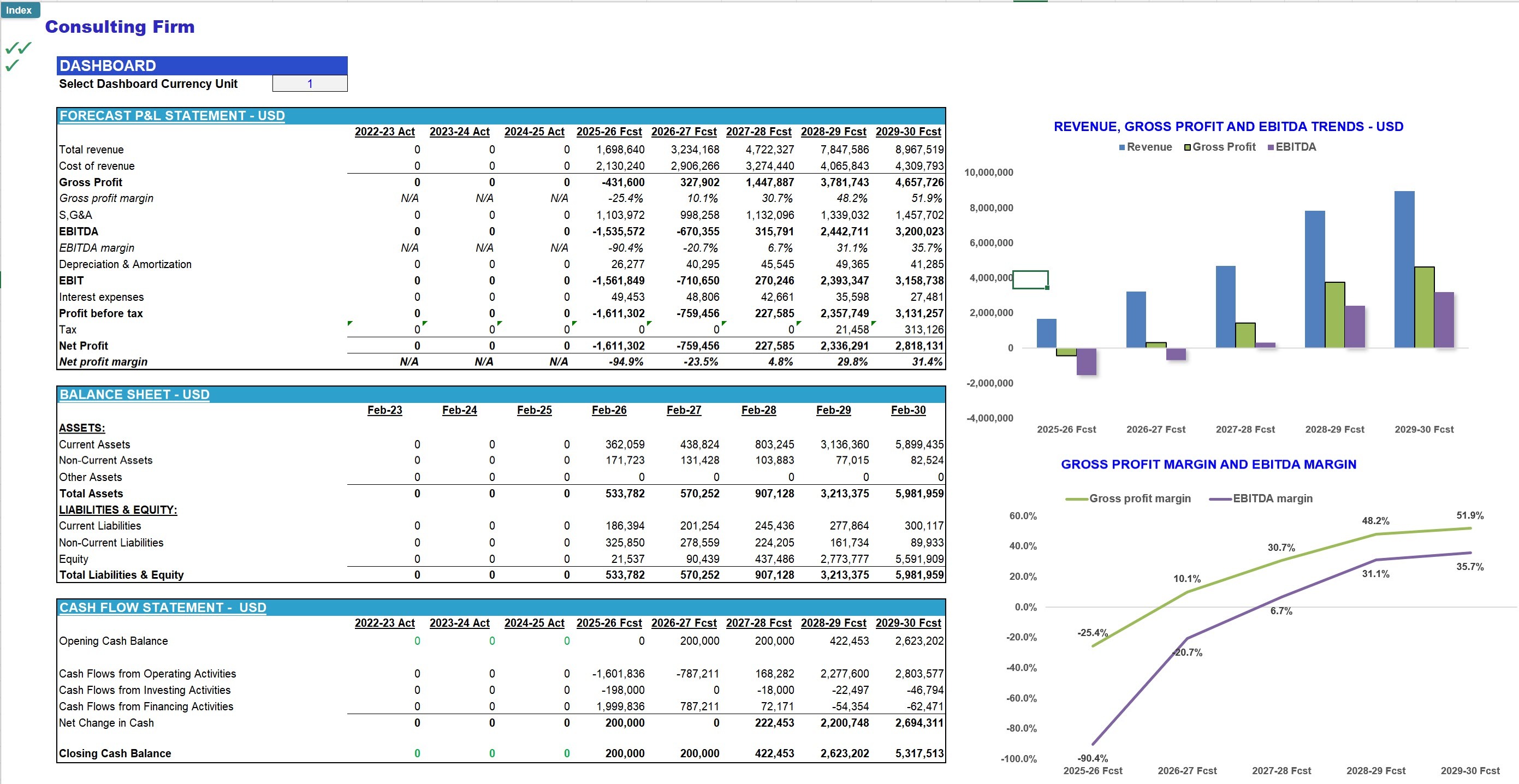
Task: Click the EBITDA legend swatch in chart
Action: click(1271, 147)
